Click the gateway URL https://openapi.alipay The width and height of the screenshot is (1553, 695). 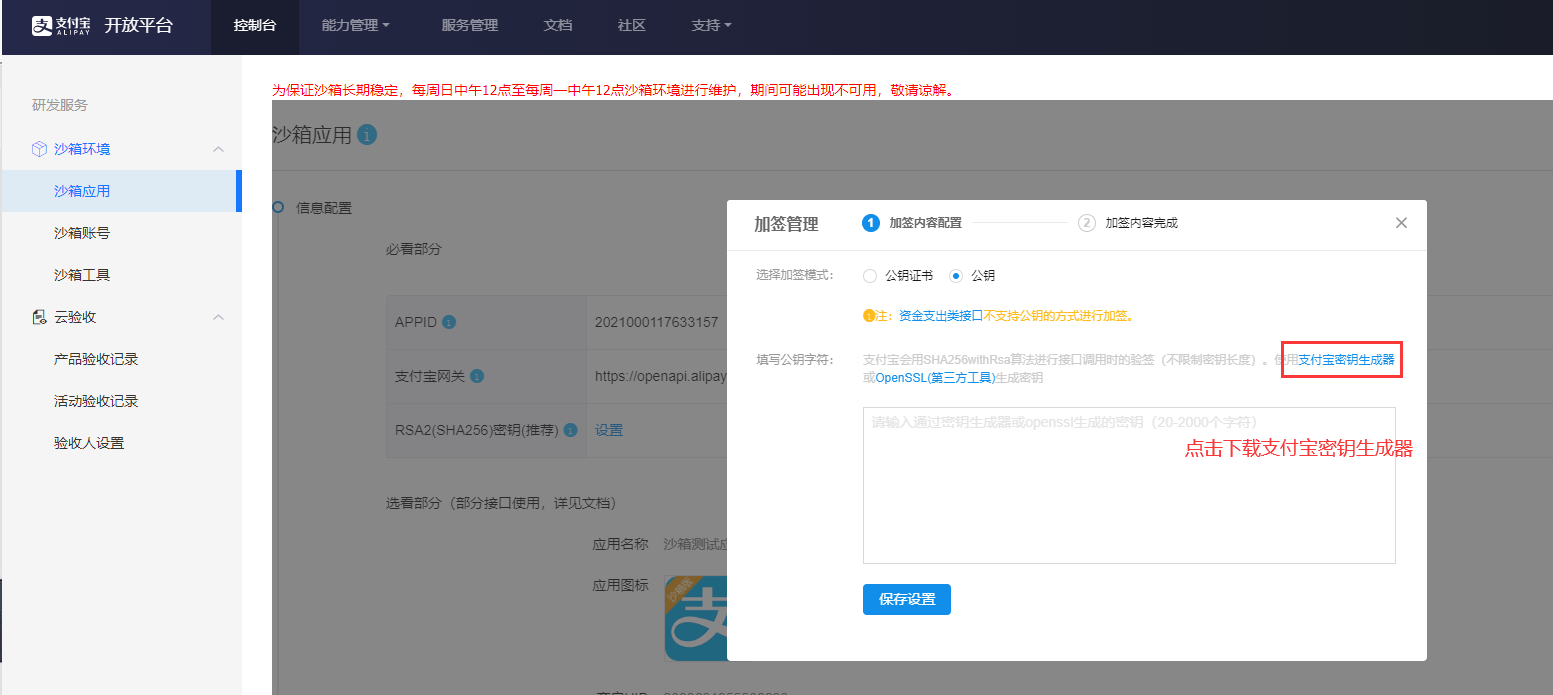coord(661,376)
